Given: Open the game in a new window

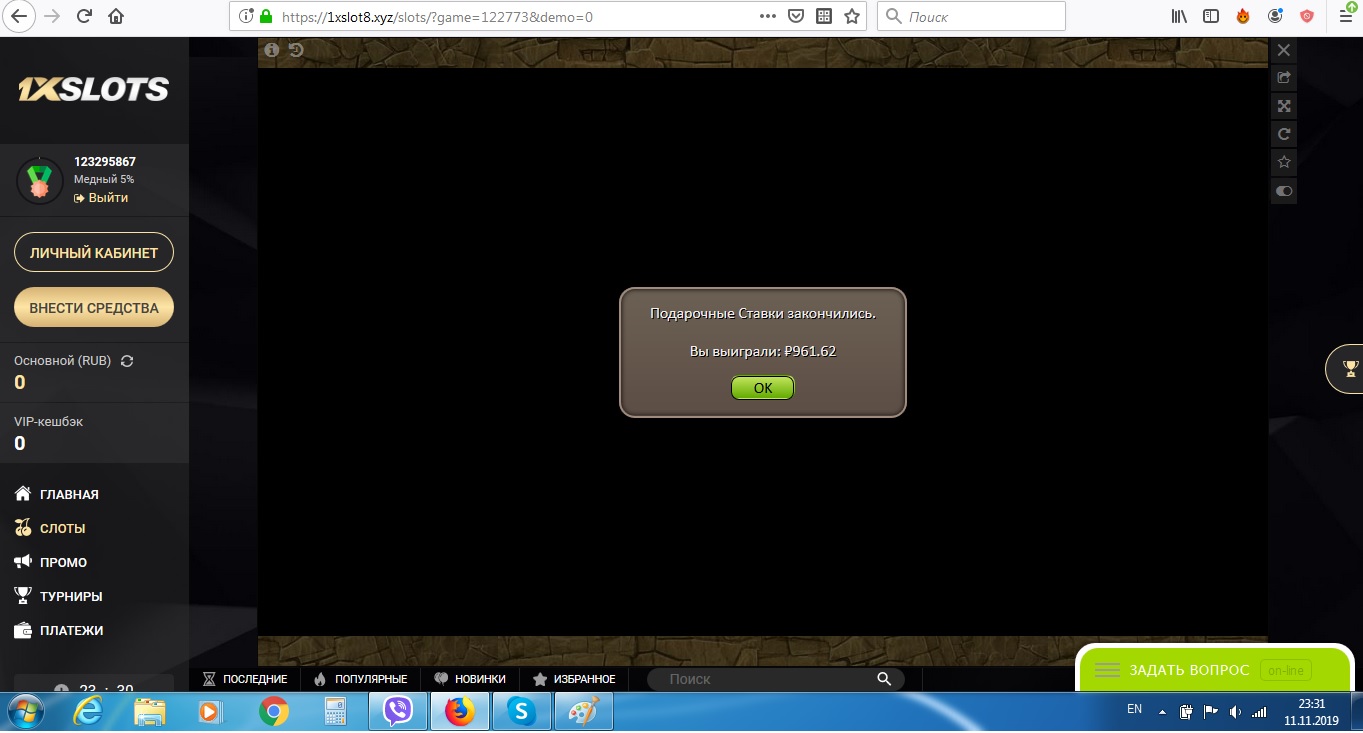Looking at the screenshot, I should point(1284,78).
